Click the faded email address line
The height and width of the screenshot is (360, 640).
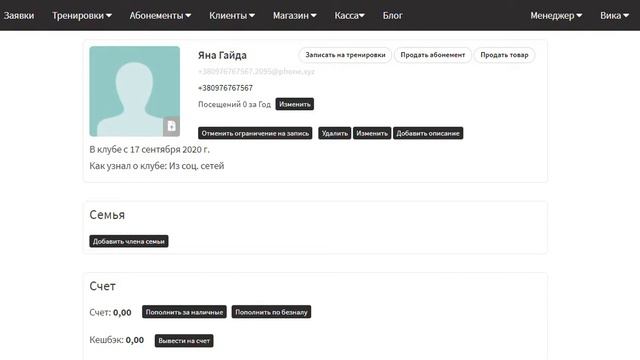coord(256,71)
